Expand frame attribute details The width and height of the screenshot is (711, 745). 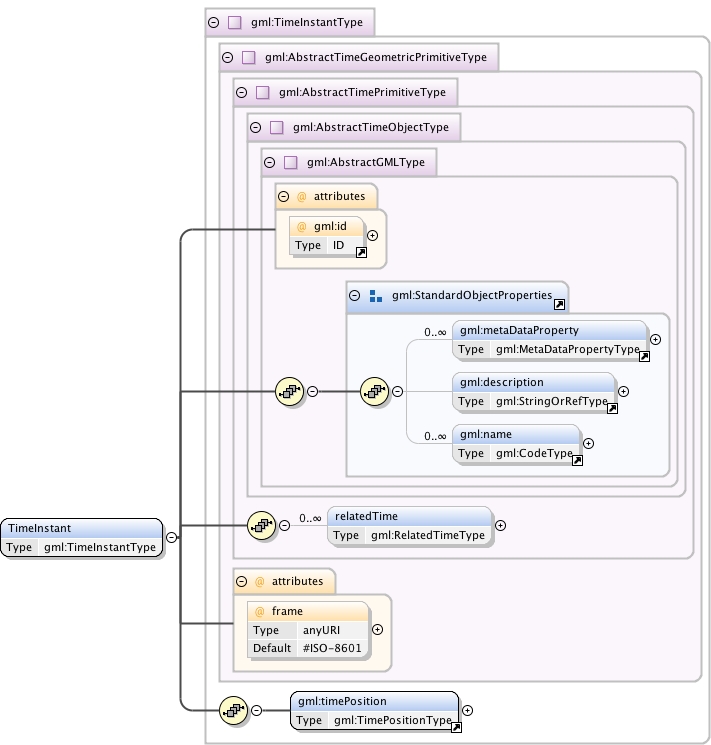[x=377, y=630]
